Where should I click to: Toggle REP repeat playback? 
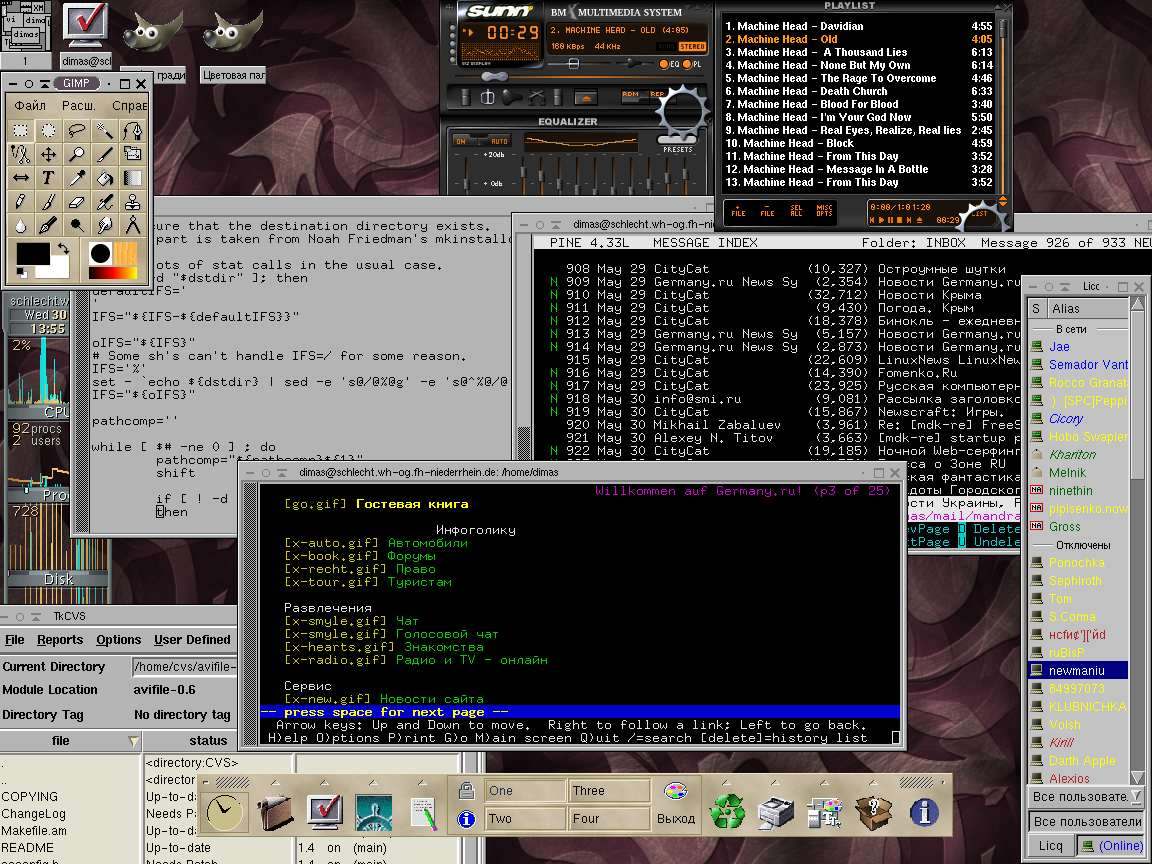coord(657,94)
